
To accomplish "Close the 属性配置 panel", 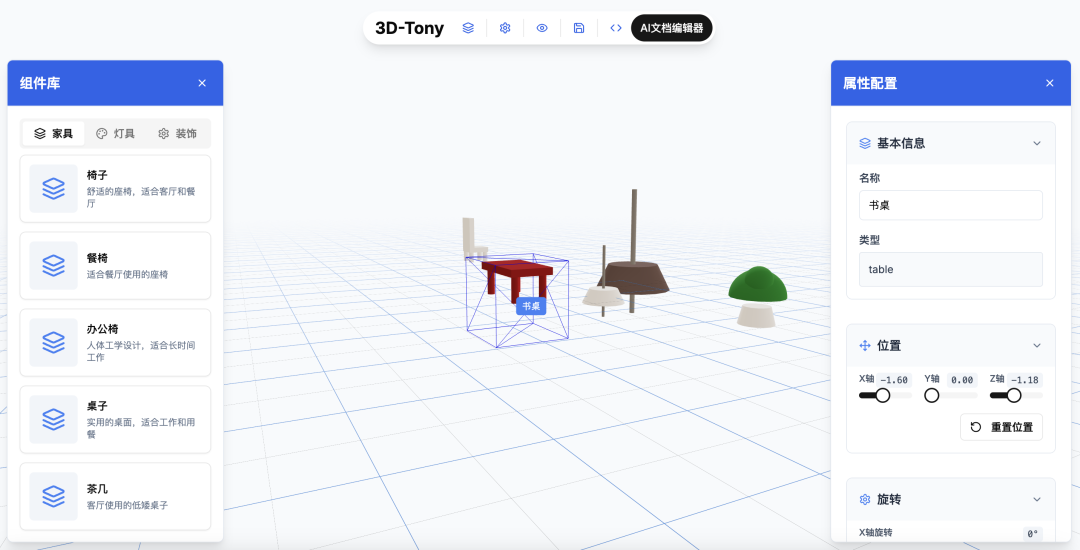I will coord(1050,83).
